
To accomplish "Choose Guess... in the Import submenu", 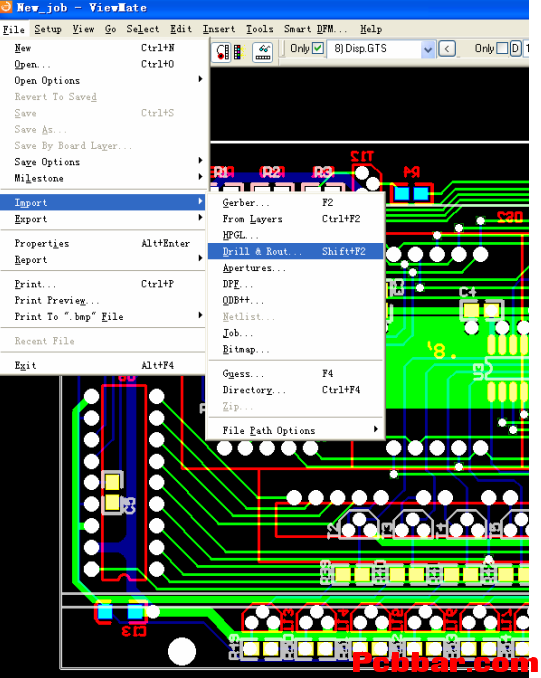I will pos(296,373).
